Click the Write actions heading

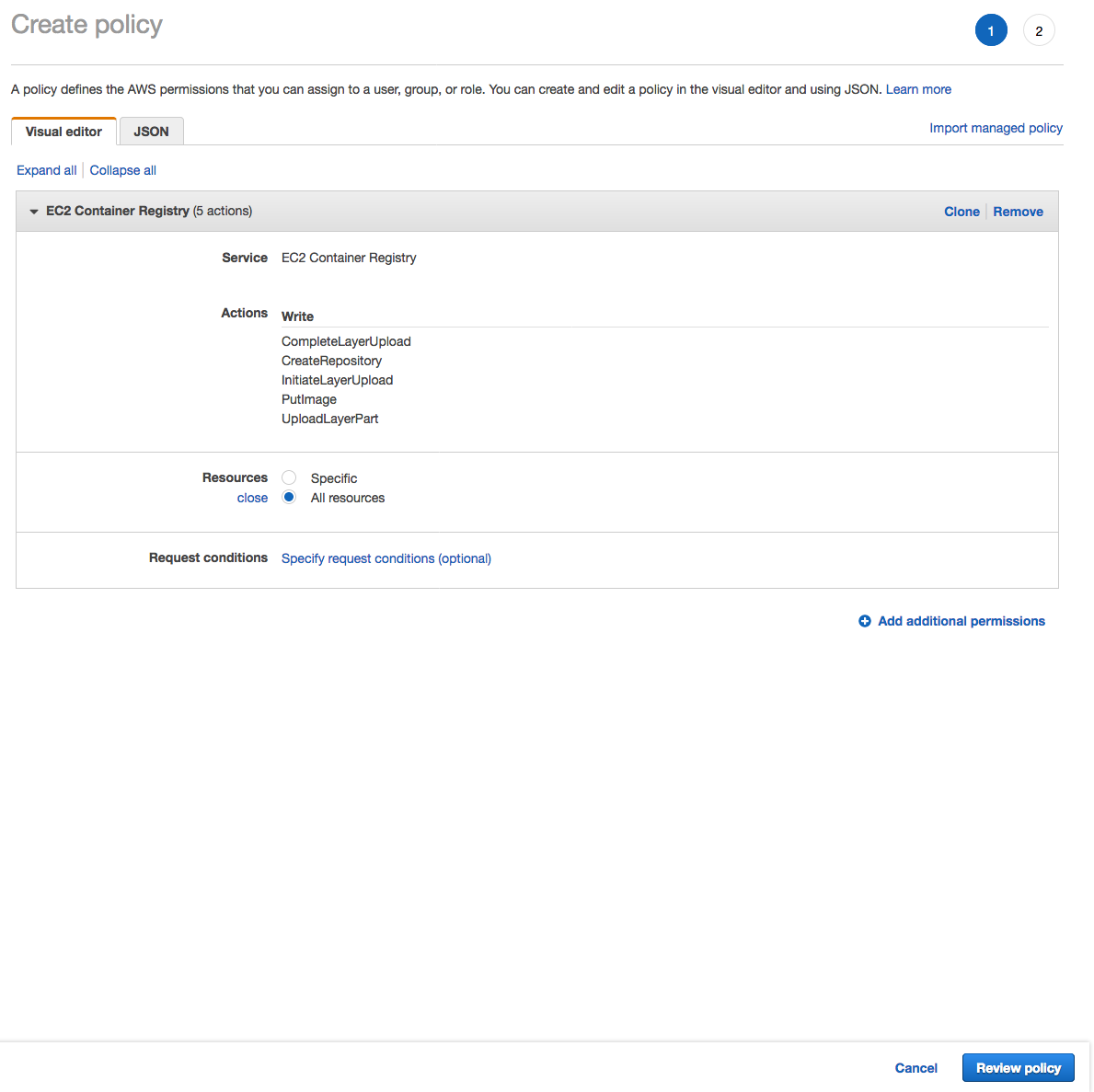pos(297,316)
